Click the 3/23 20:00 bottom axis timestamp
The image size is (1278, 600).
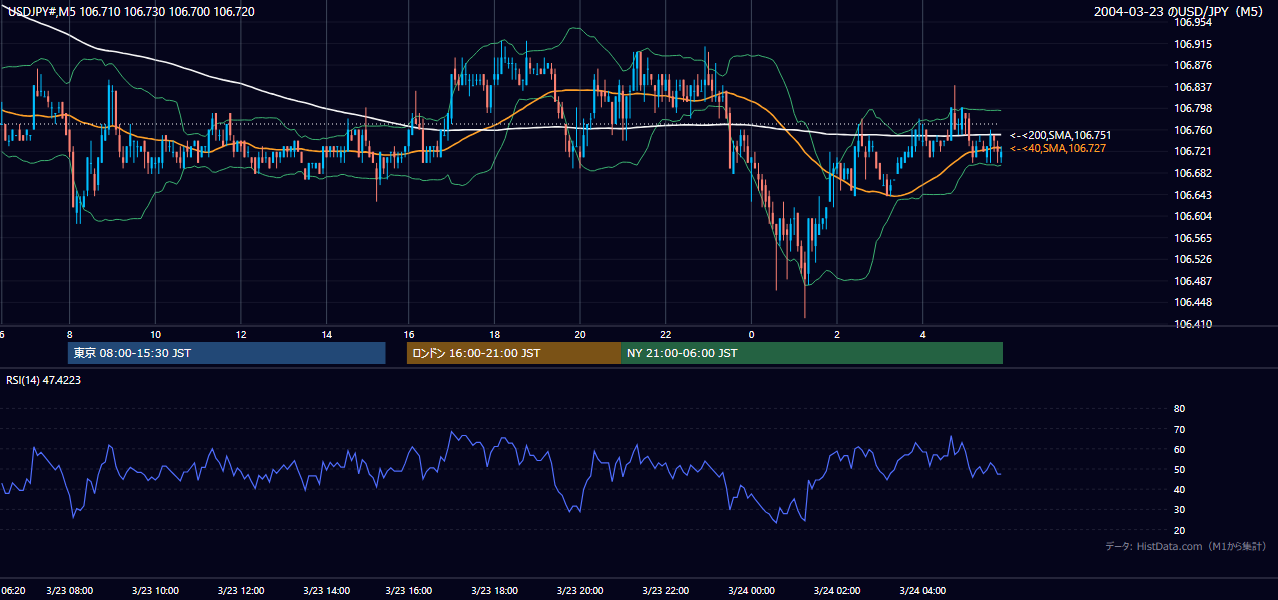(582, 590)
